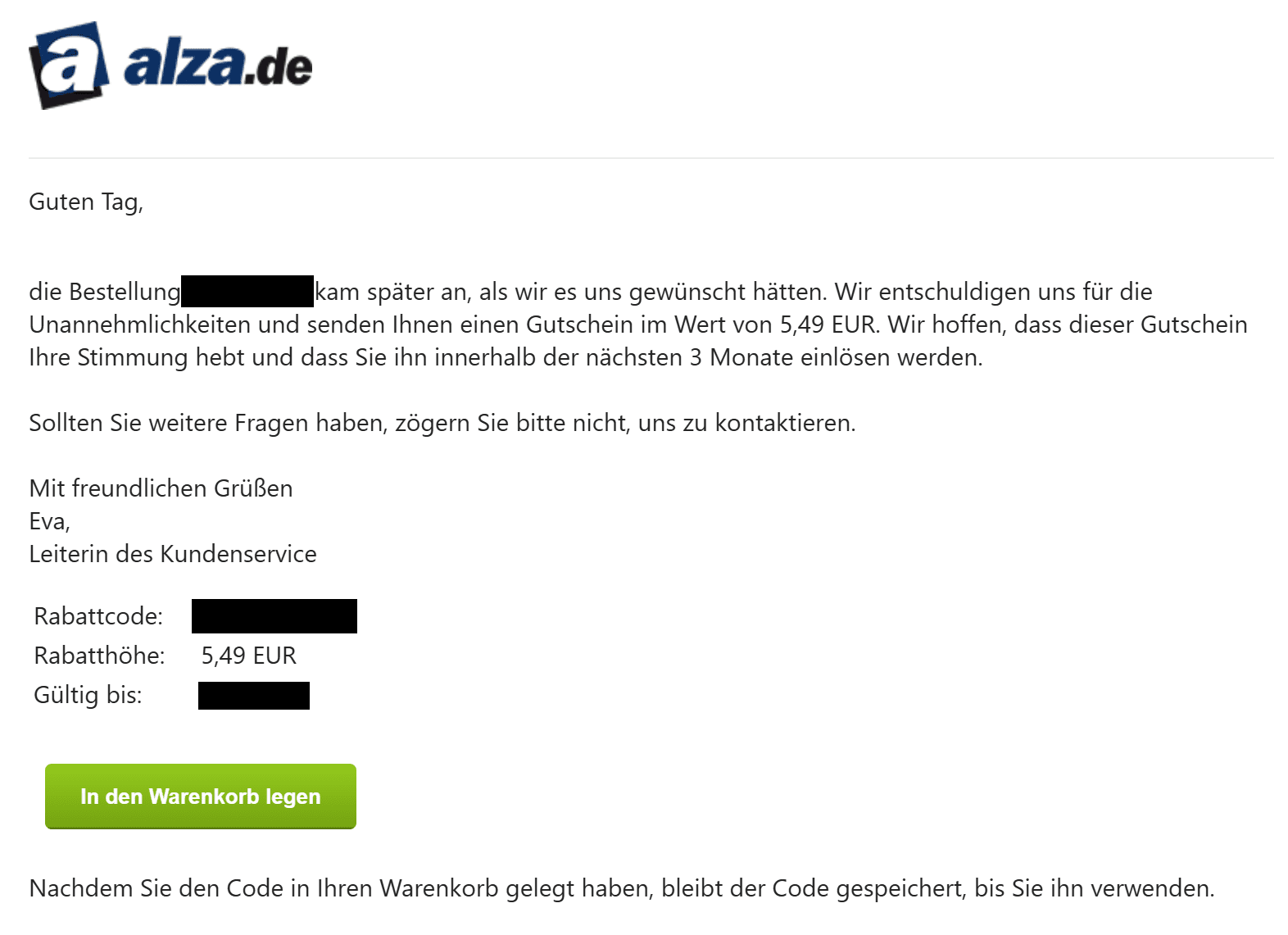Click the horizontal divider below the logo
Image resolution: width=1288 pixels, height=935 pixels.
[651, 158]
